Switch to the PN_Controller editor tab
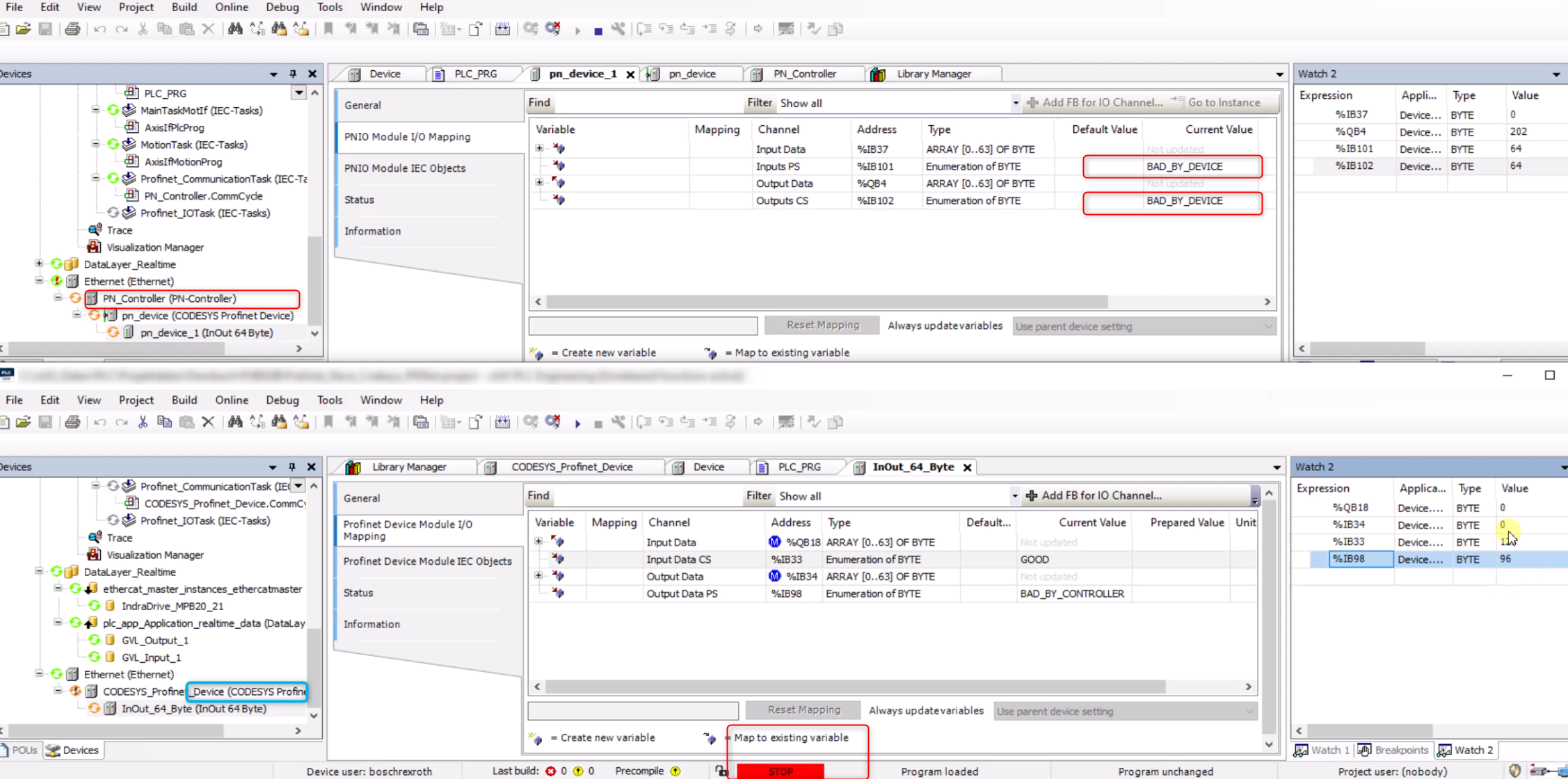Screen dimensions: 1568x779 804,74
